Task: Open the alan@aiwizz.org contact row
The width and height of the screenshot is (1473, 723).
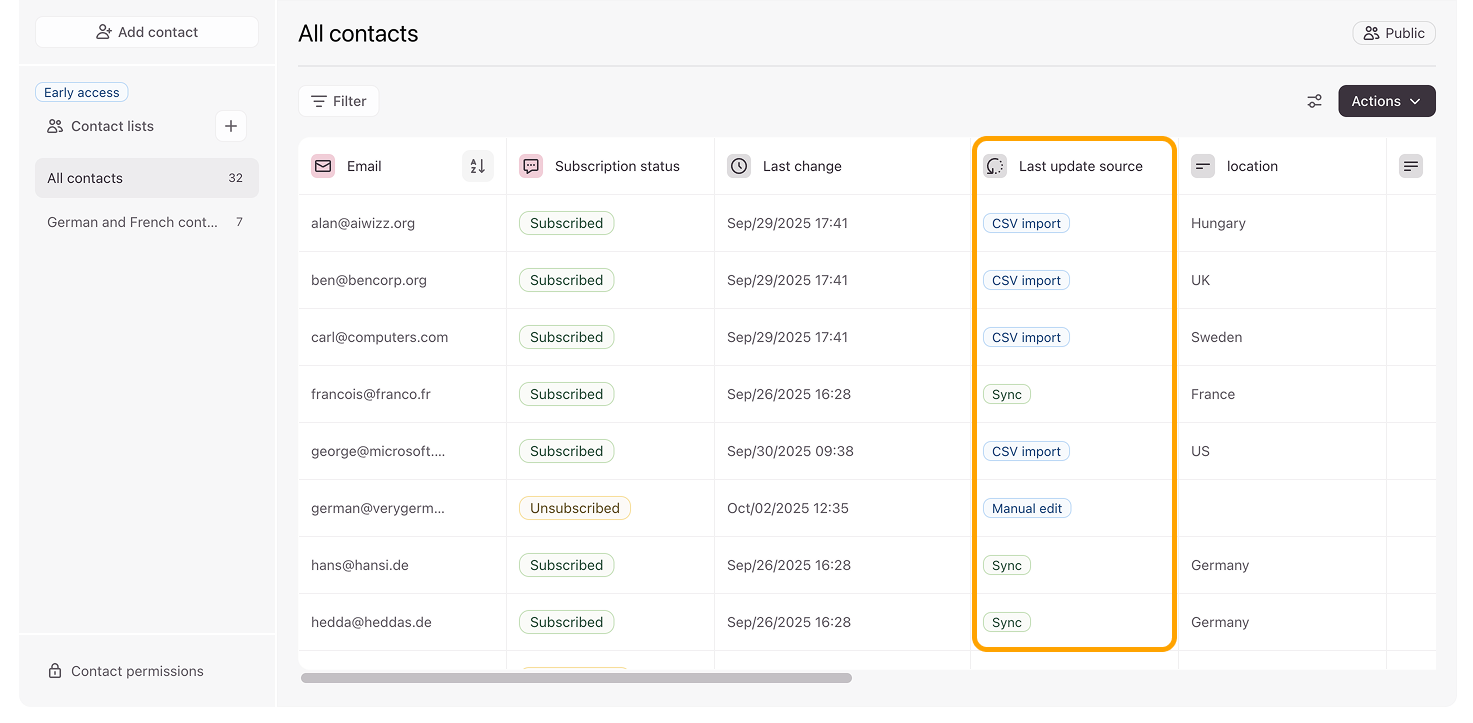Action: (x=363, y=223)
